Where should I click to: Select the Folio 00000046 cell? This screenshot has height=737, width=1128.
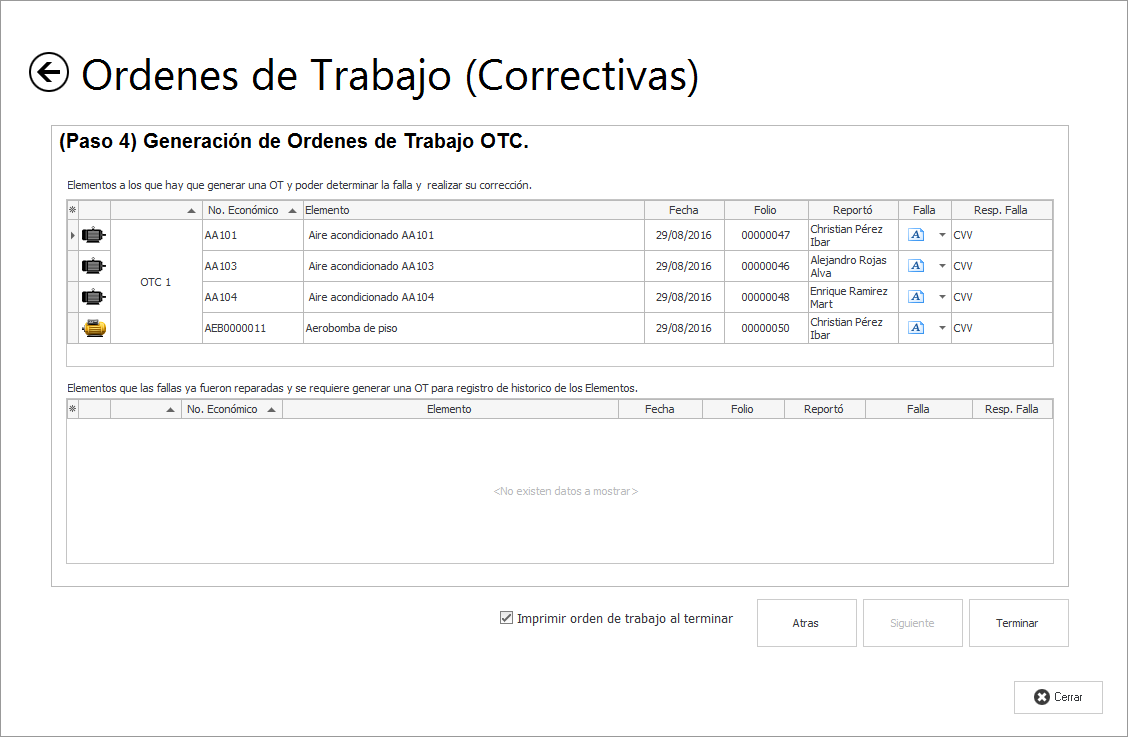pos(765,266)
